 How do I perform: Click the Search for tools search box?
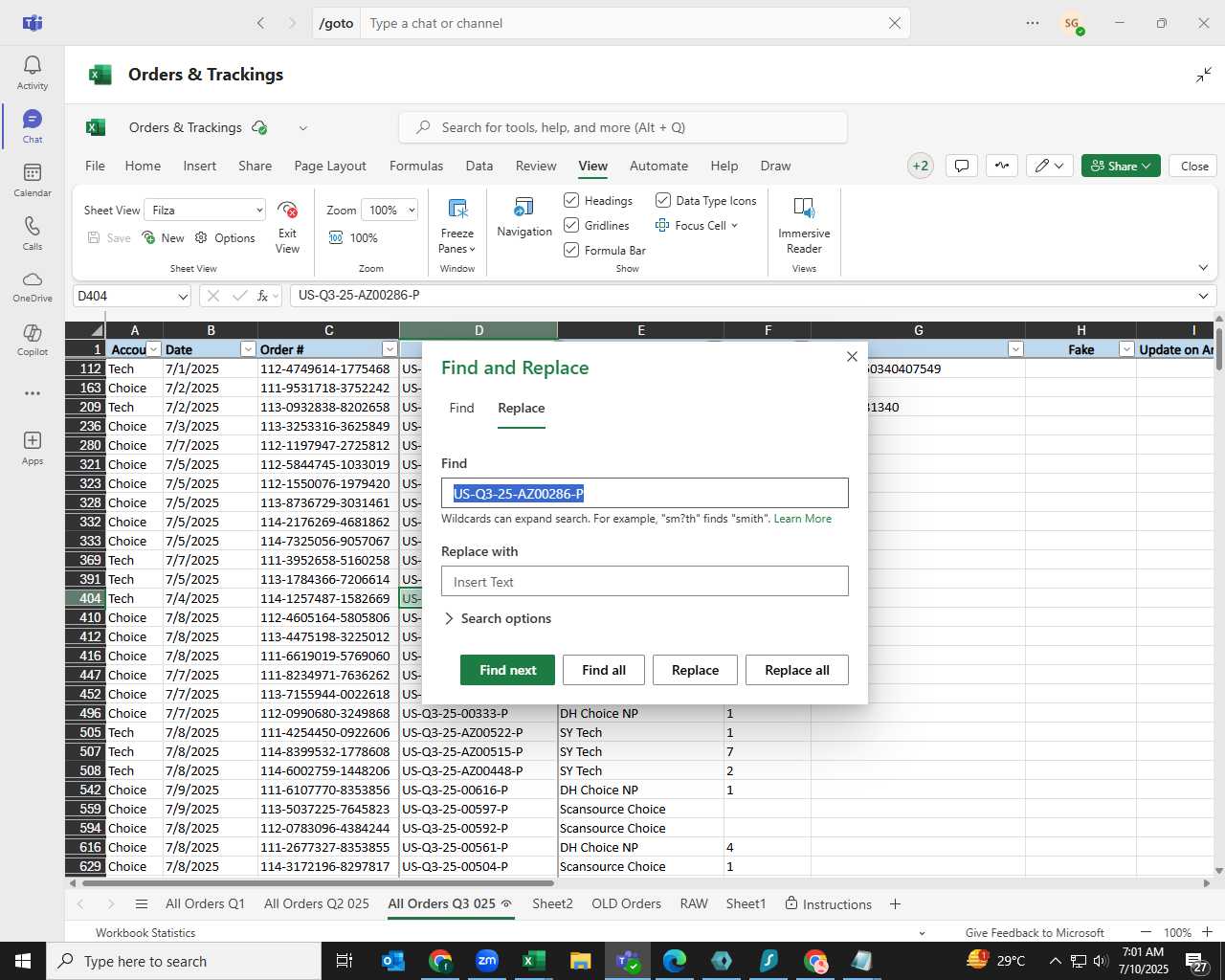(x=623, y=127)
